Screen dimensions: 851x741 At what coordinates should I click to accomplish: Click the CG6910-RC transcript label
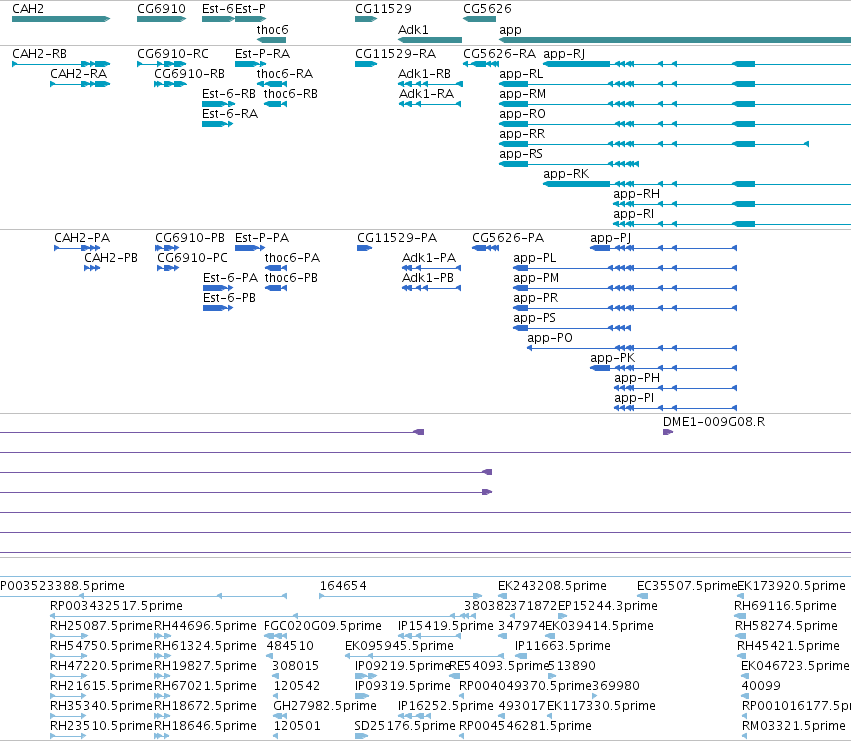[x=173, y=54]
